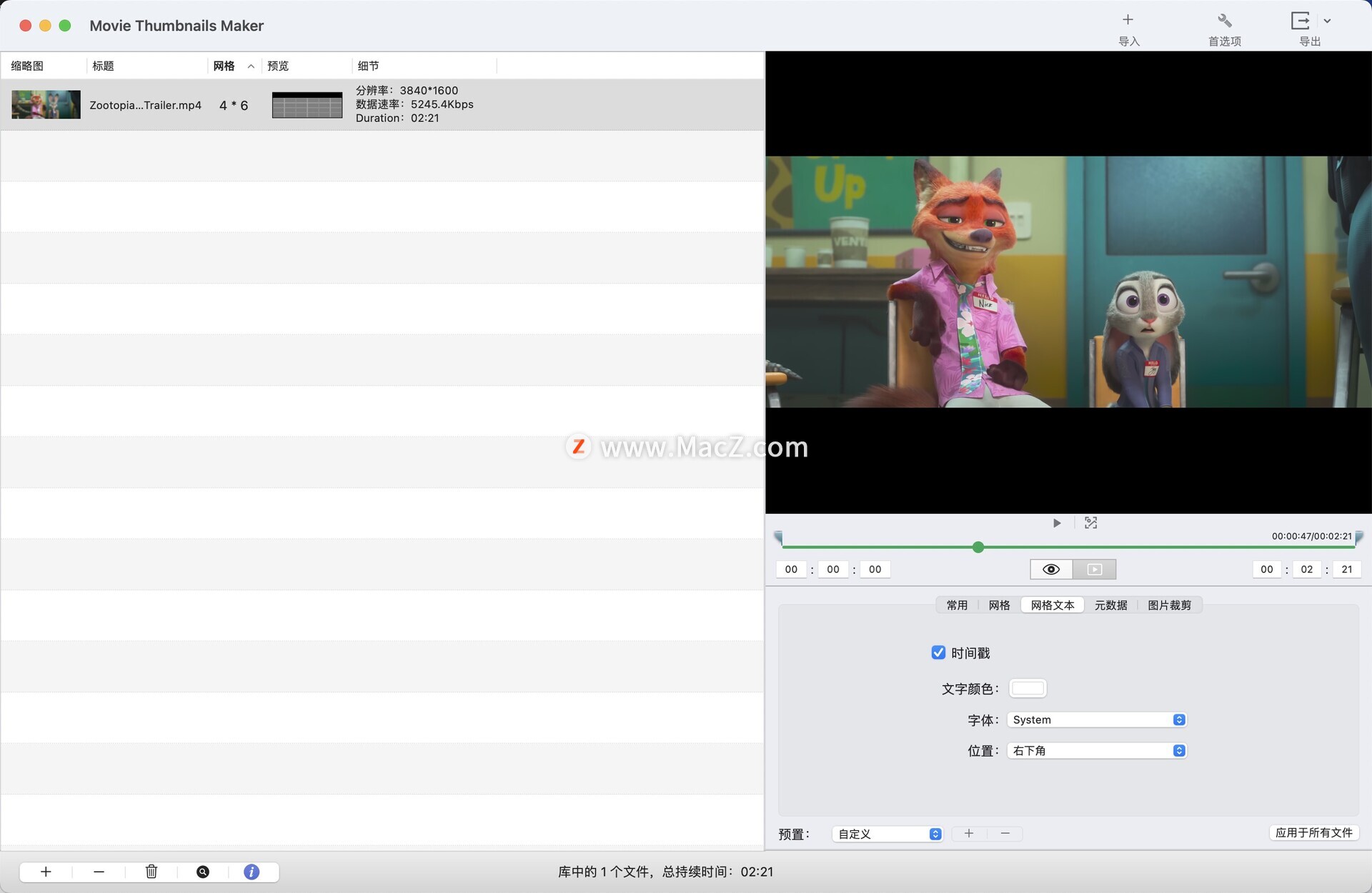Screen dimensions: 1372x893
Task: Click end time hours field
Action: tap(1267, 569)
